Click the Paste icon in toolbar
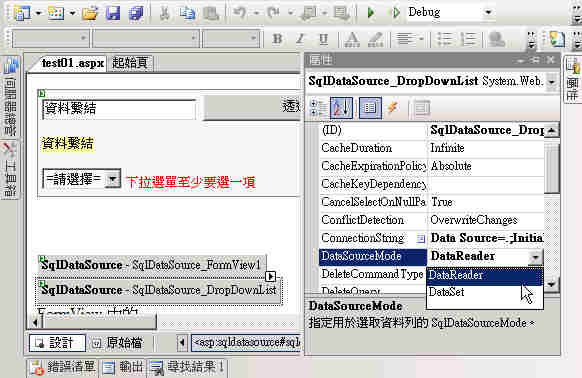Image resolution: width=582 pixels, height=378 pixels. 211,13
